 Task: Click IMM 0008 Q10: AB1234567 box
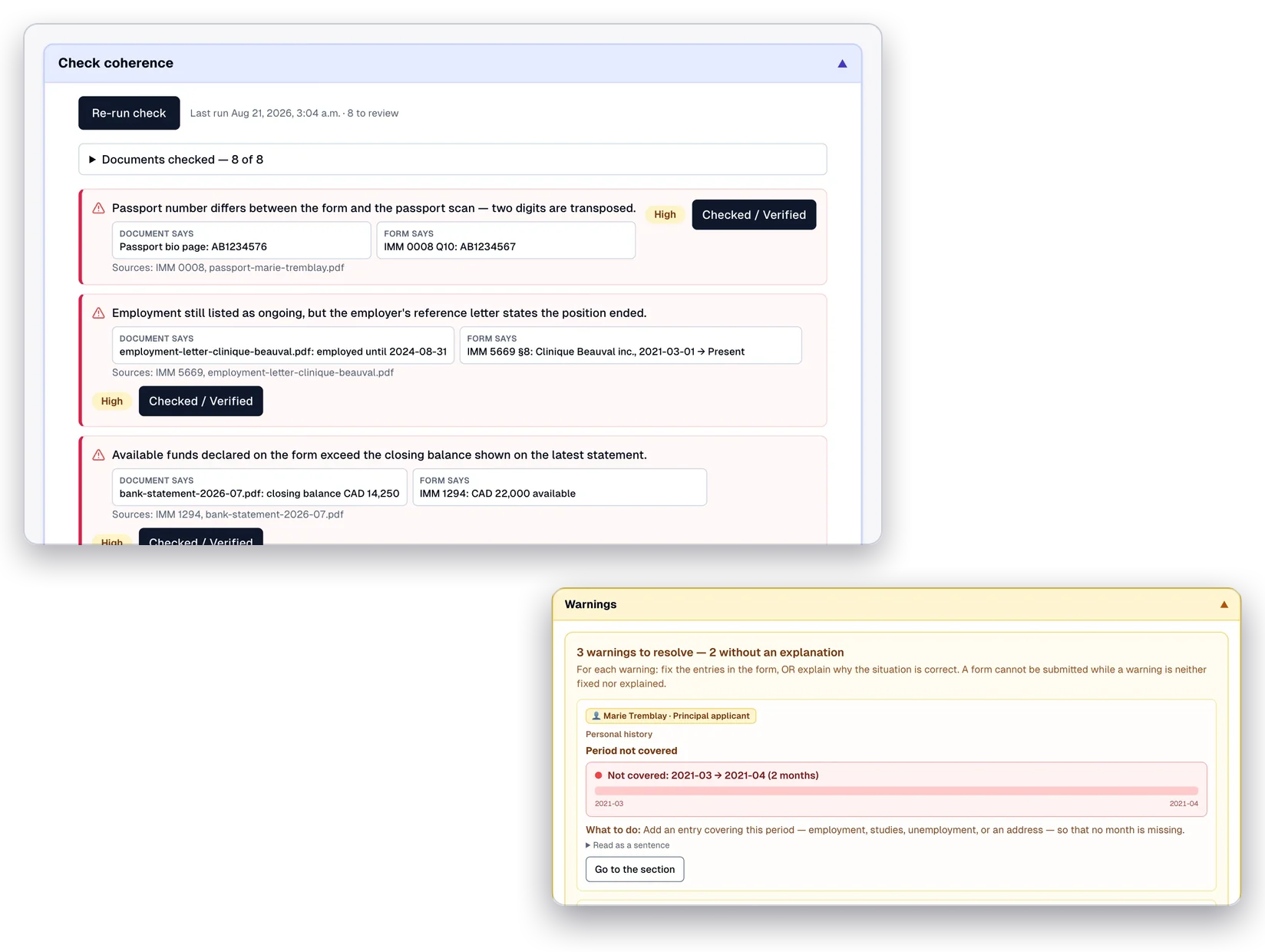506,240
